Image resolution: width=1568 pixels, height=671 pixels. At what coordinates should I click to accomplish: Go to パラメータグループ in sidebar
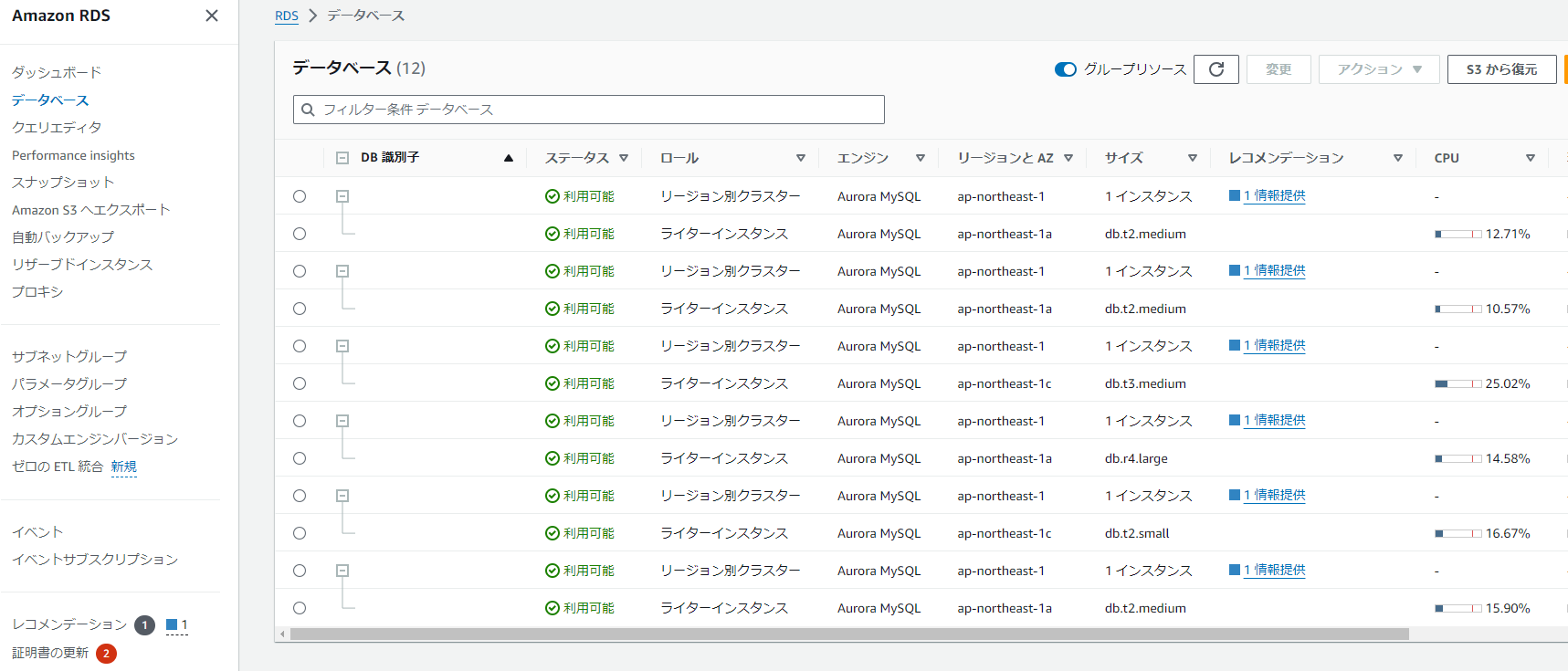[69, 384]
